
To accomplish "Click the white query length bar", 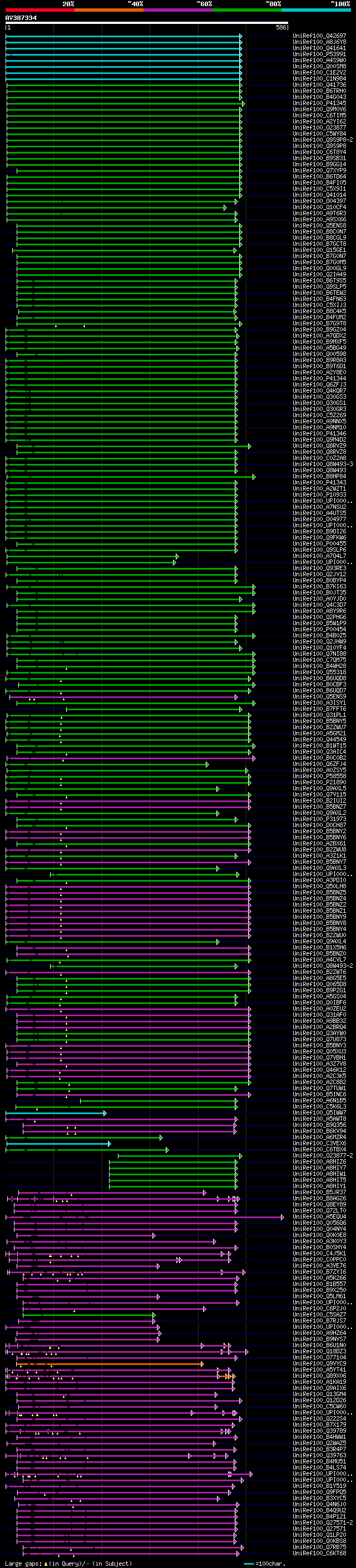I will (x=147, y=23).
